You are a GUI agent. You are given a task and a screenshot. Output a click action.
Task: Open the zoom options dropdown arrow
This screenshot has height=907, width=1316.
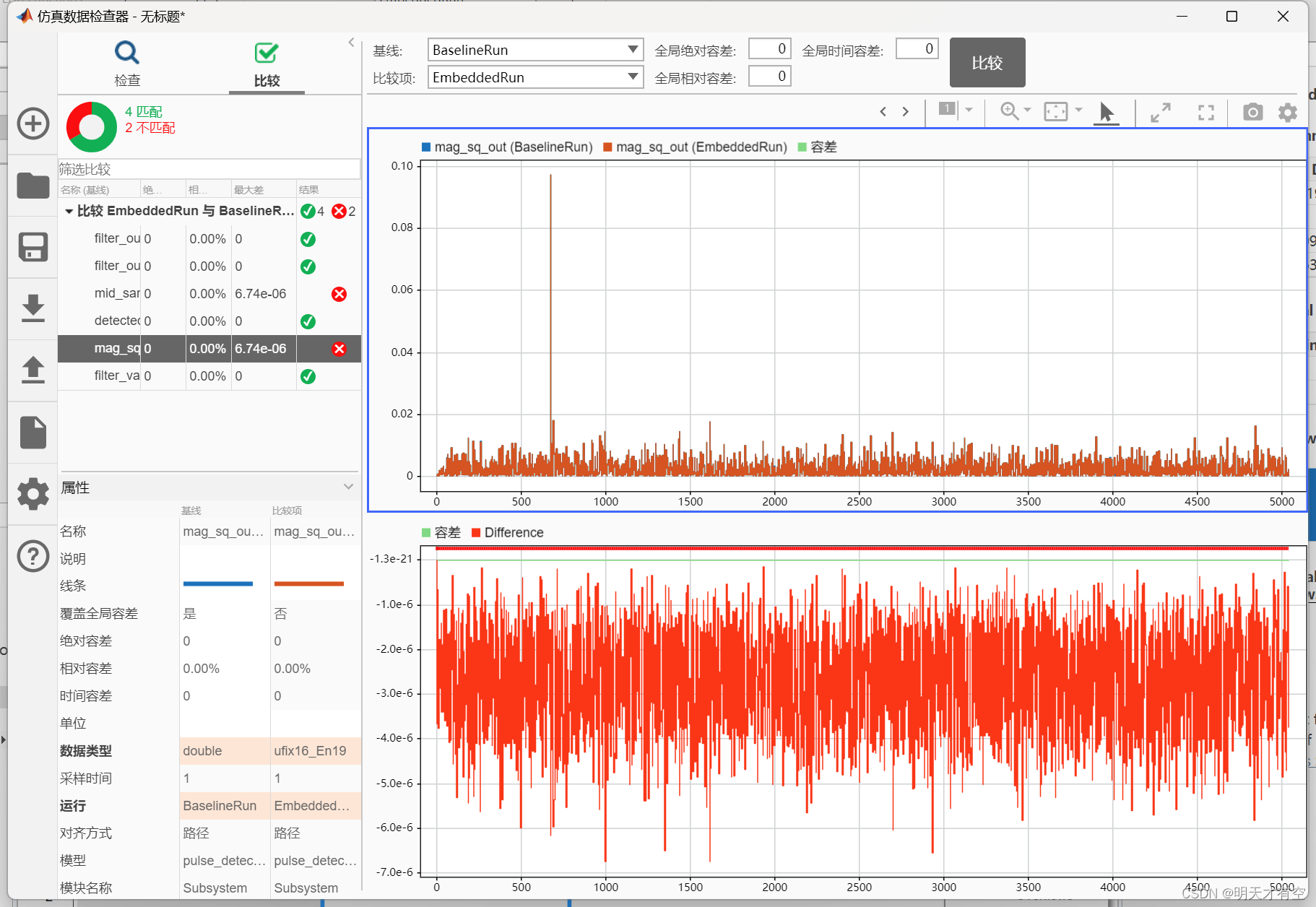[1027, 110]
